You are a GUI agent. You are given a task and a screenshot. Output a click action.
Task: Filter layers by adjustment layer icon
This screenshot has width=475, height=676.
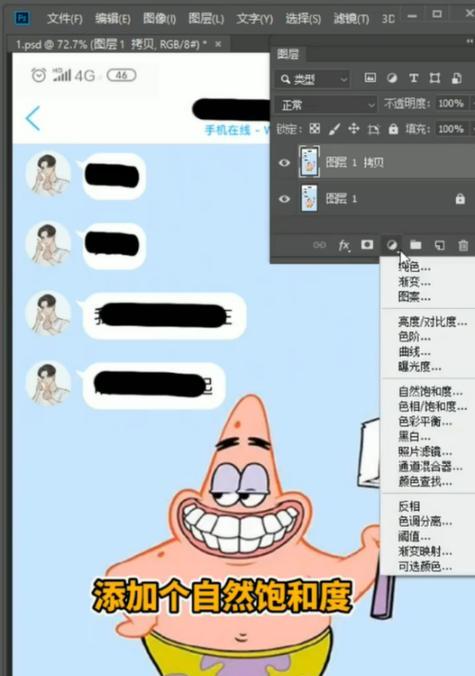click(x=392, y=78)
